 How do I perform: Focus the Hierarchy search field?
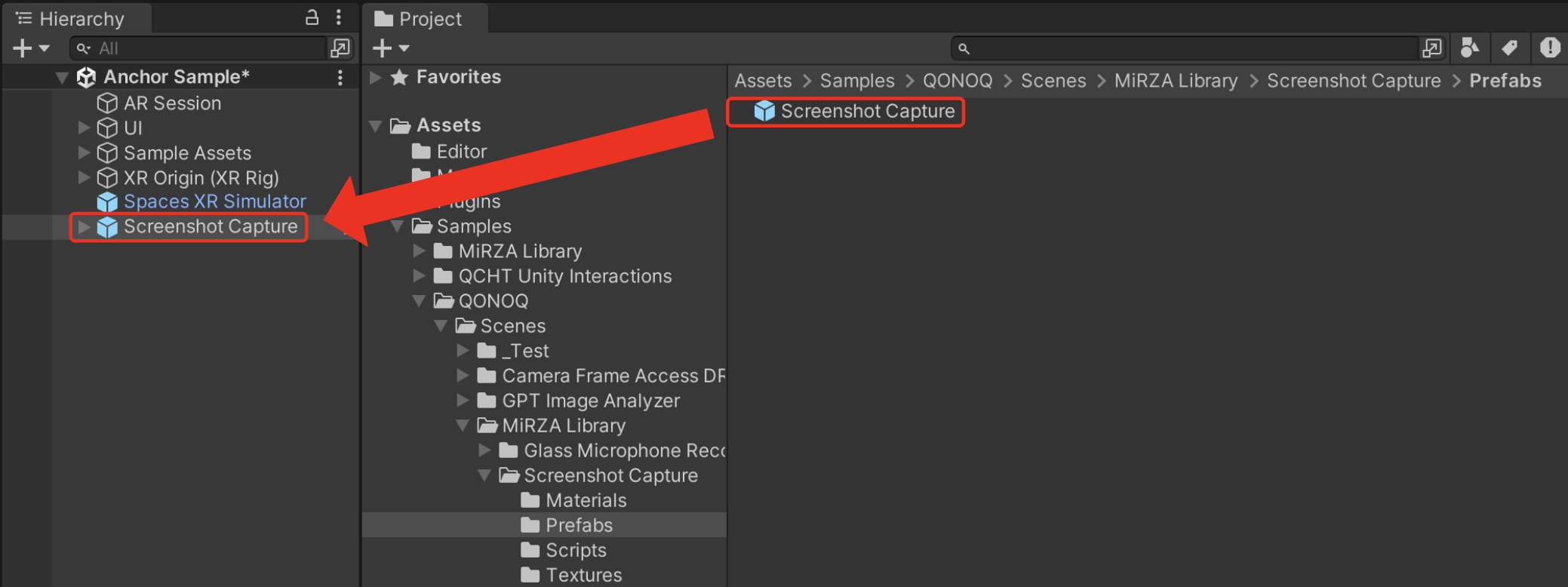point(198,48)
